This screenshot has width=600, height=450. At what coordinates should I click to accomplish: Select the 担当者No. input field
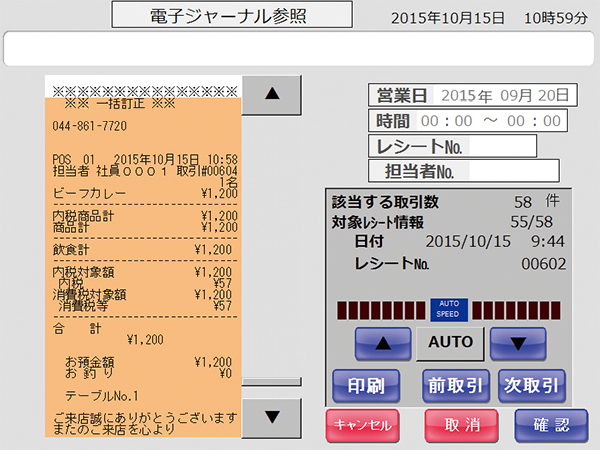(464, 171)
